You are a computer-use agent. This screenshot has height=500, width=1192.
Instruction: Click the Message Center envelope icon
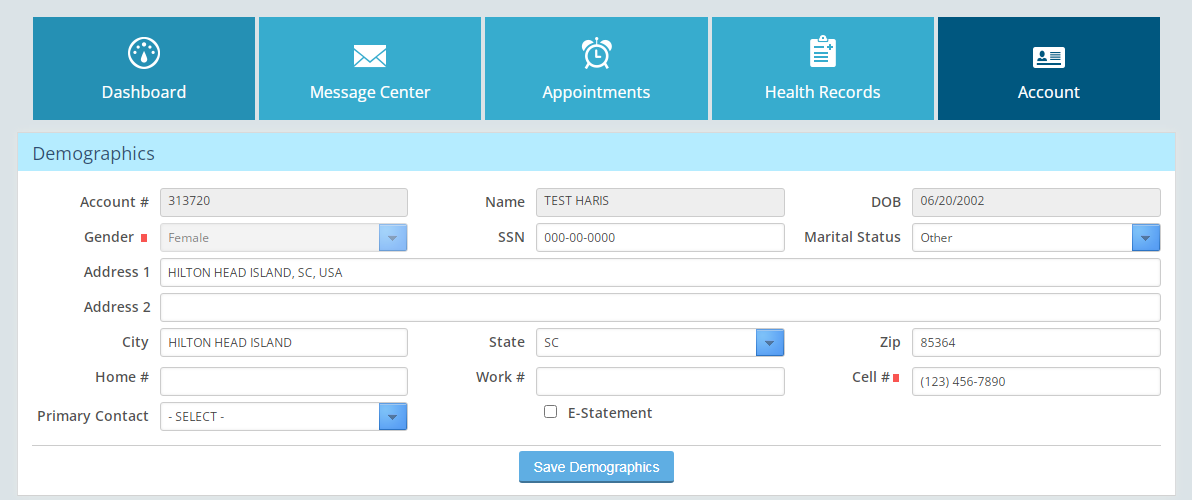[x=369, y=56]
